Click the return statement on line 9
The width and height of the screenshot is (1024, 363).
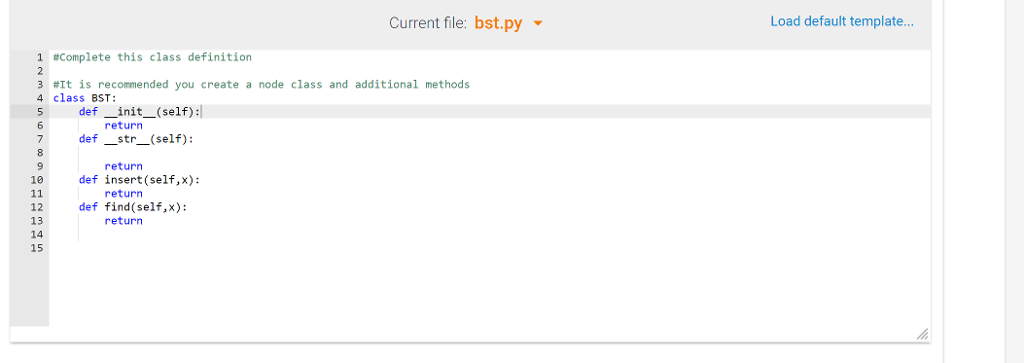click(x=123, y=166)
